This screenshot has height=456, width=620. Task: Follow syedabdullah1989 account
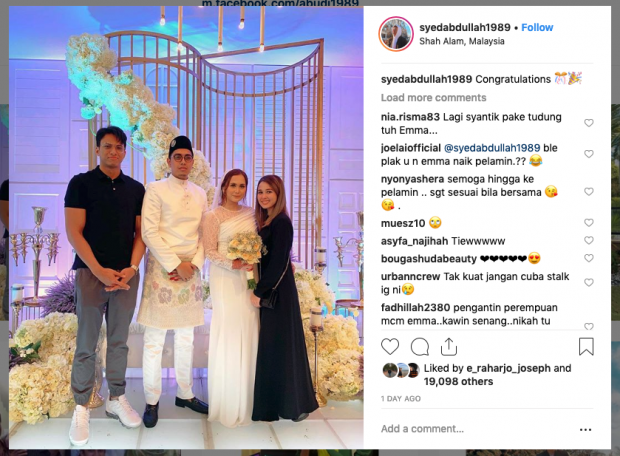point(537,28)
